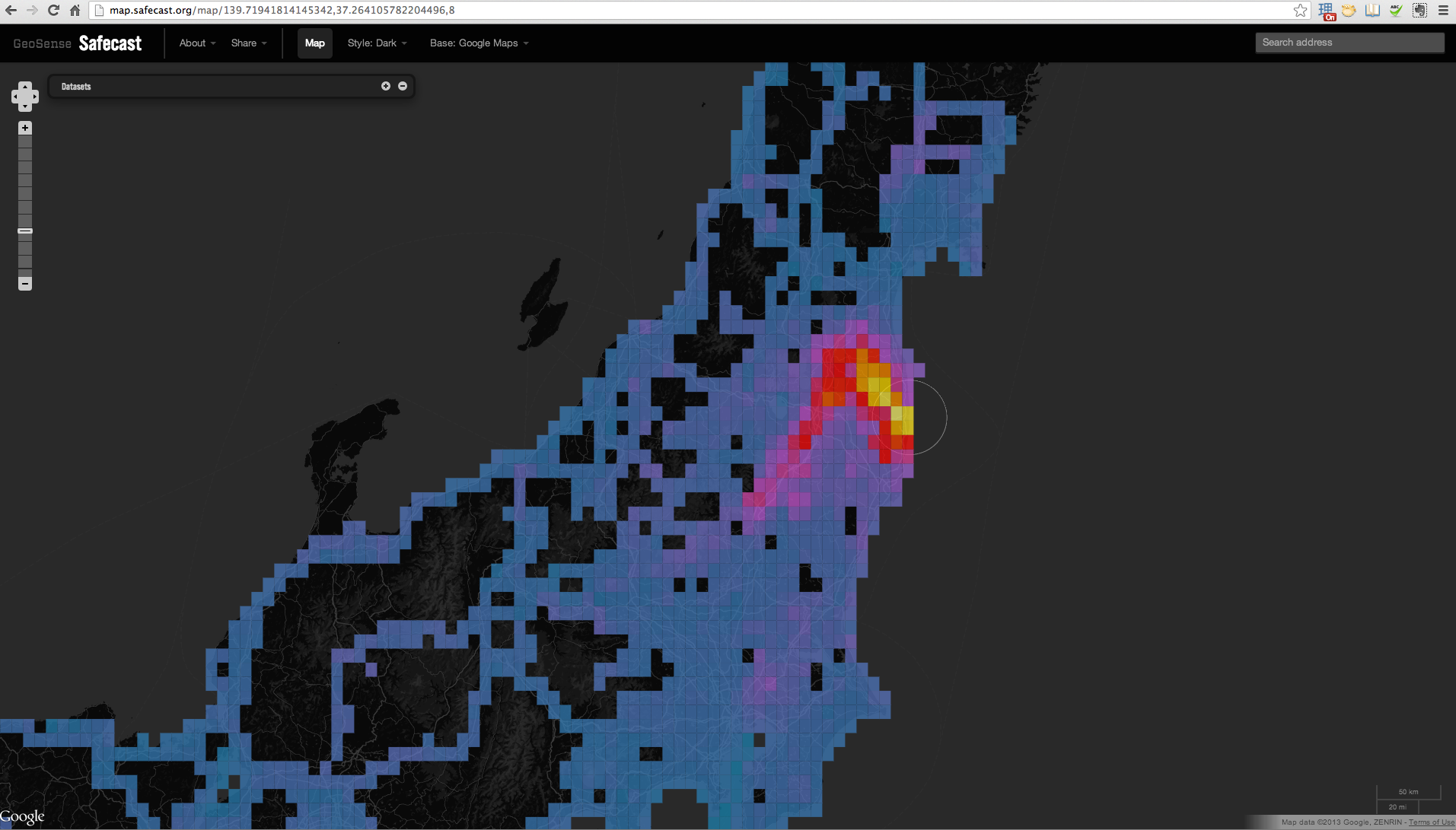Open the Terms of Use link
This screenshot has height=830, width=1456.
coord(1431,822)
